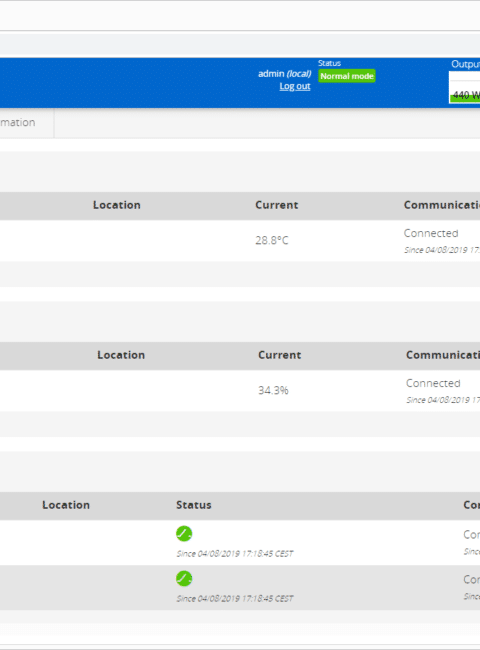
Task: Click the Current header above 34.3%
Action: point(279,355)
